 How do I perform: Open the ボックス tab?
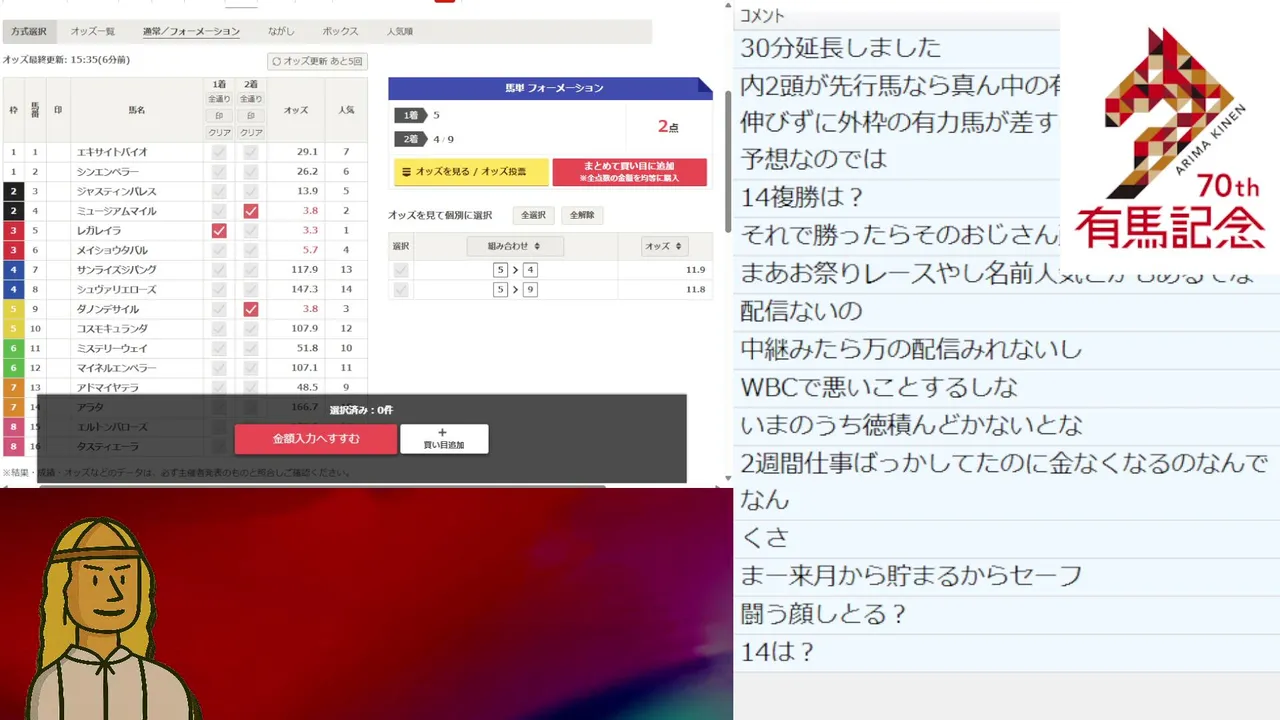340,32
